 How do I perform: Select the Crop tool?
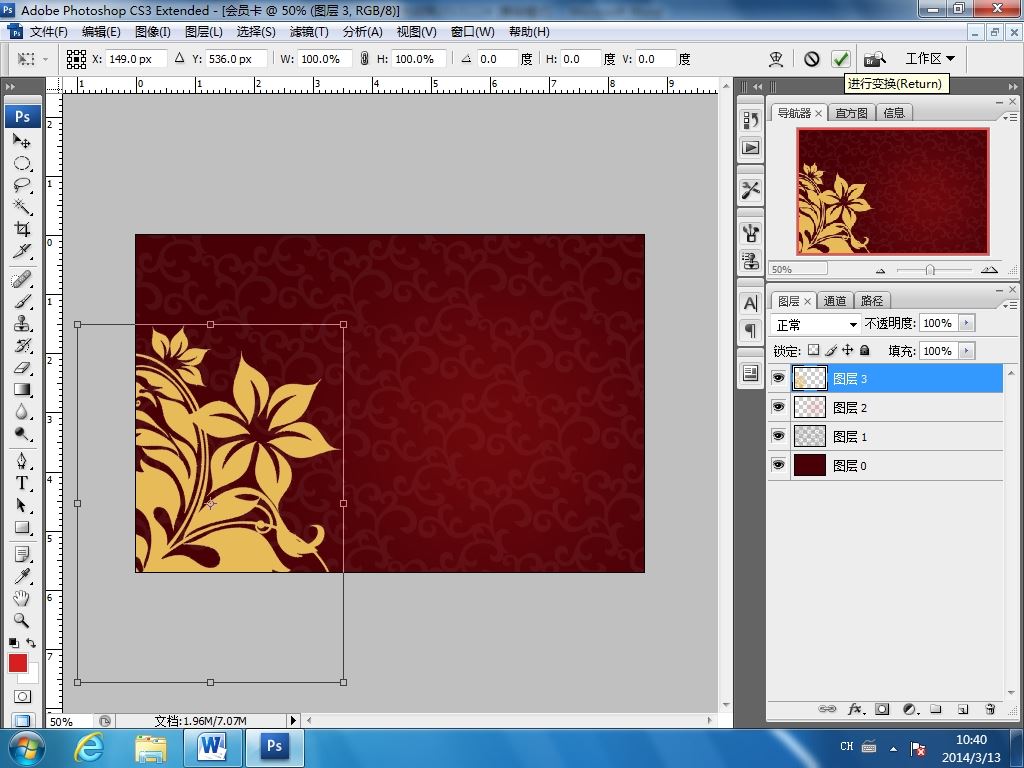[22, 229]
